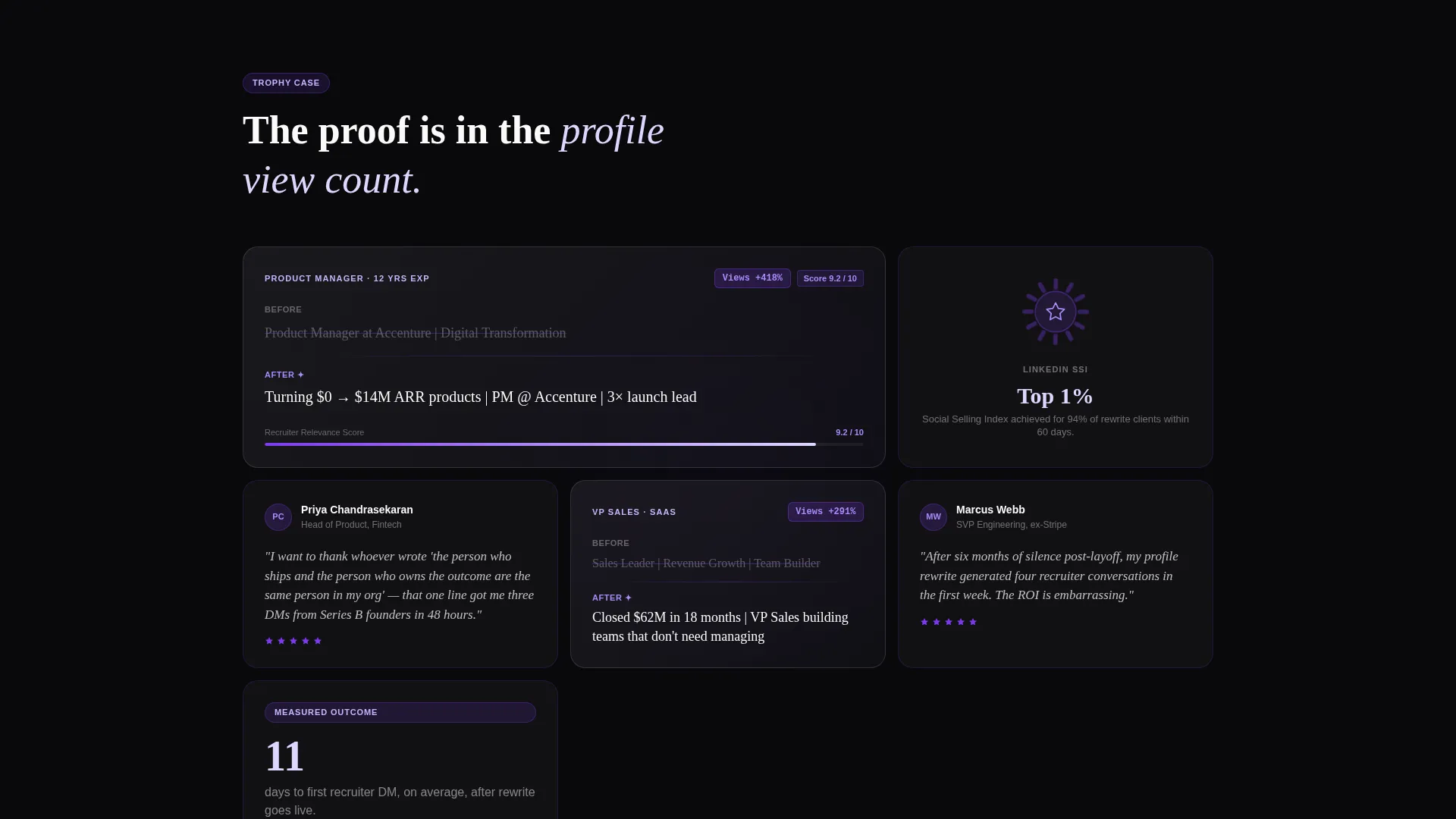Click the Turning $0 → $14M ARR headline
Image resolution: width=1456 pixels, height=819 pixels.
481,397
